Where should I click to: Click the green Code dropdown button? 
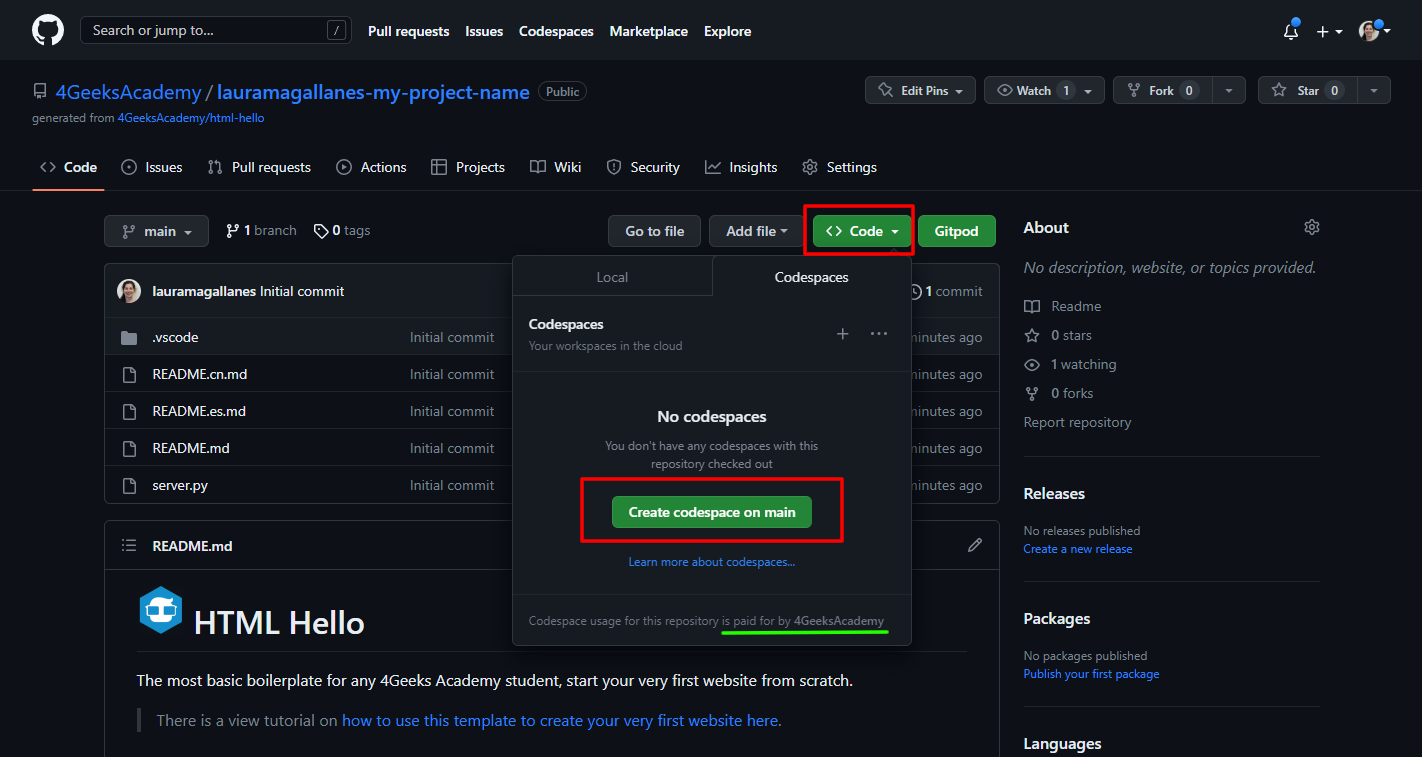pos(862,231)
